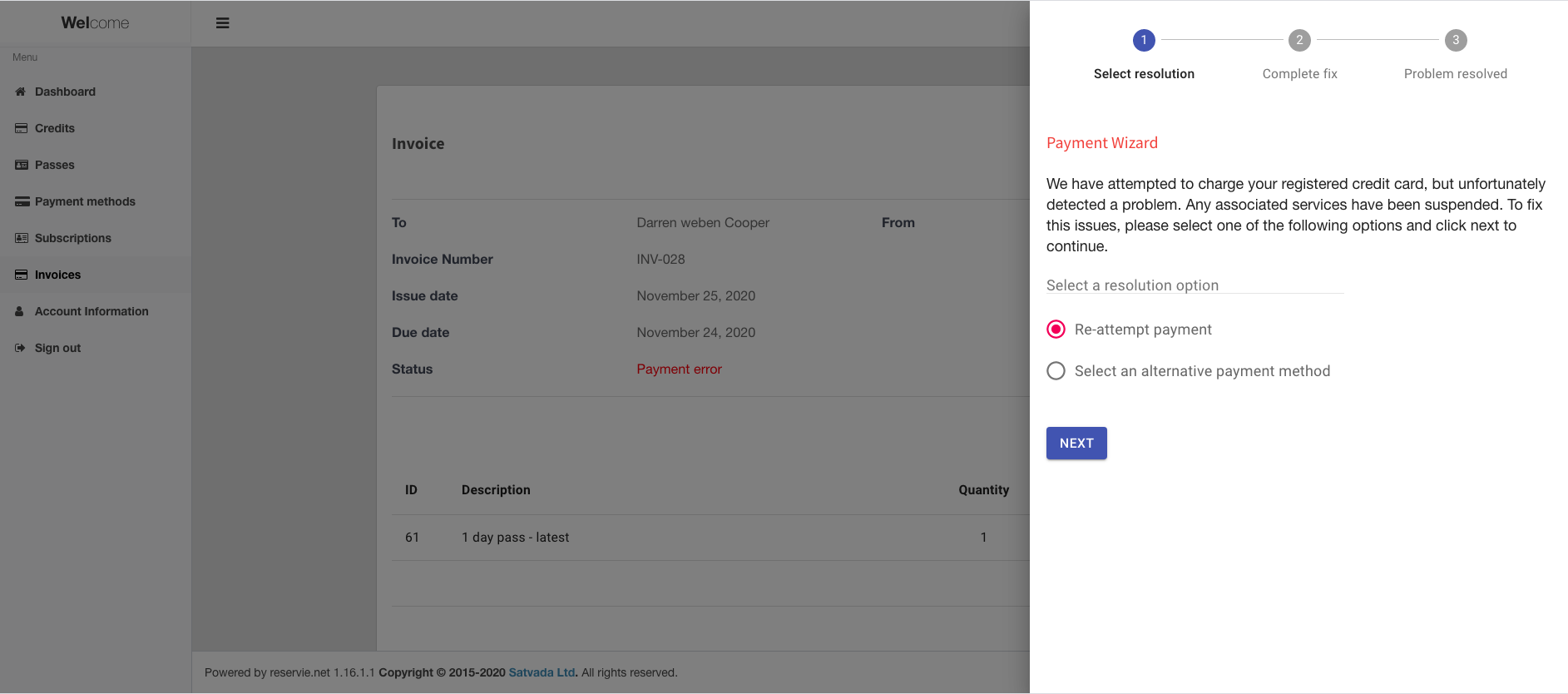The image size is (1568, 694).
Task: Click Problem resolved step label
Action: (x=1456, y=74)
